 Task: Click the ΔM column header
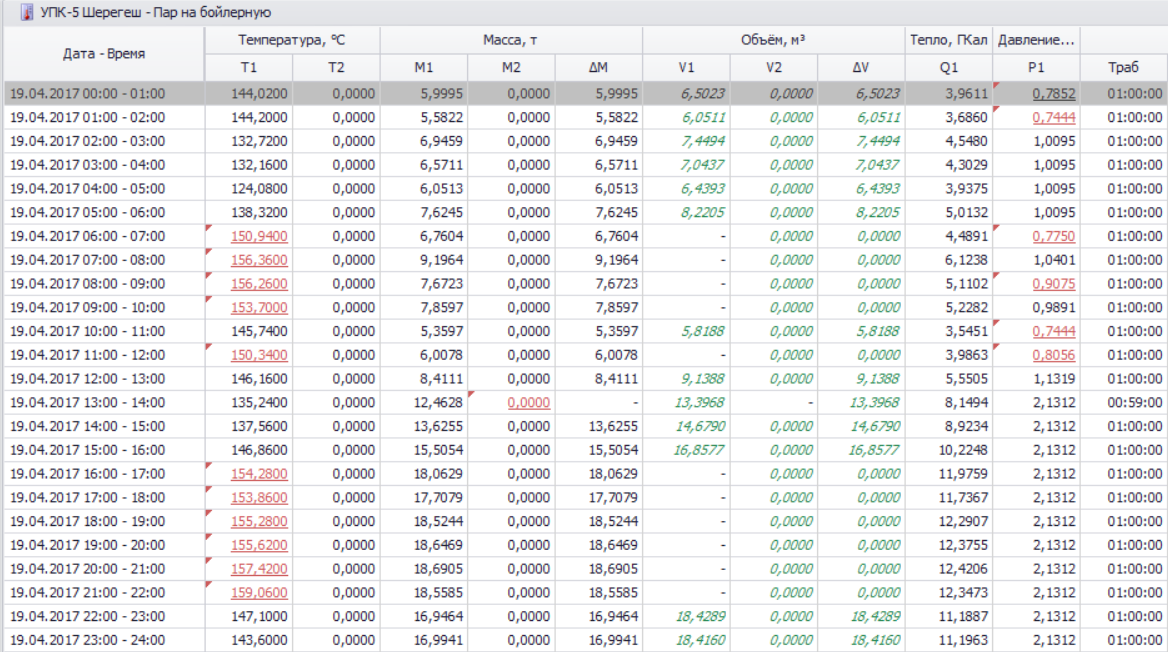click(598, 67)
